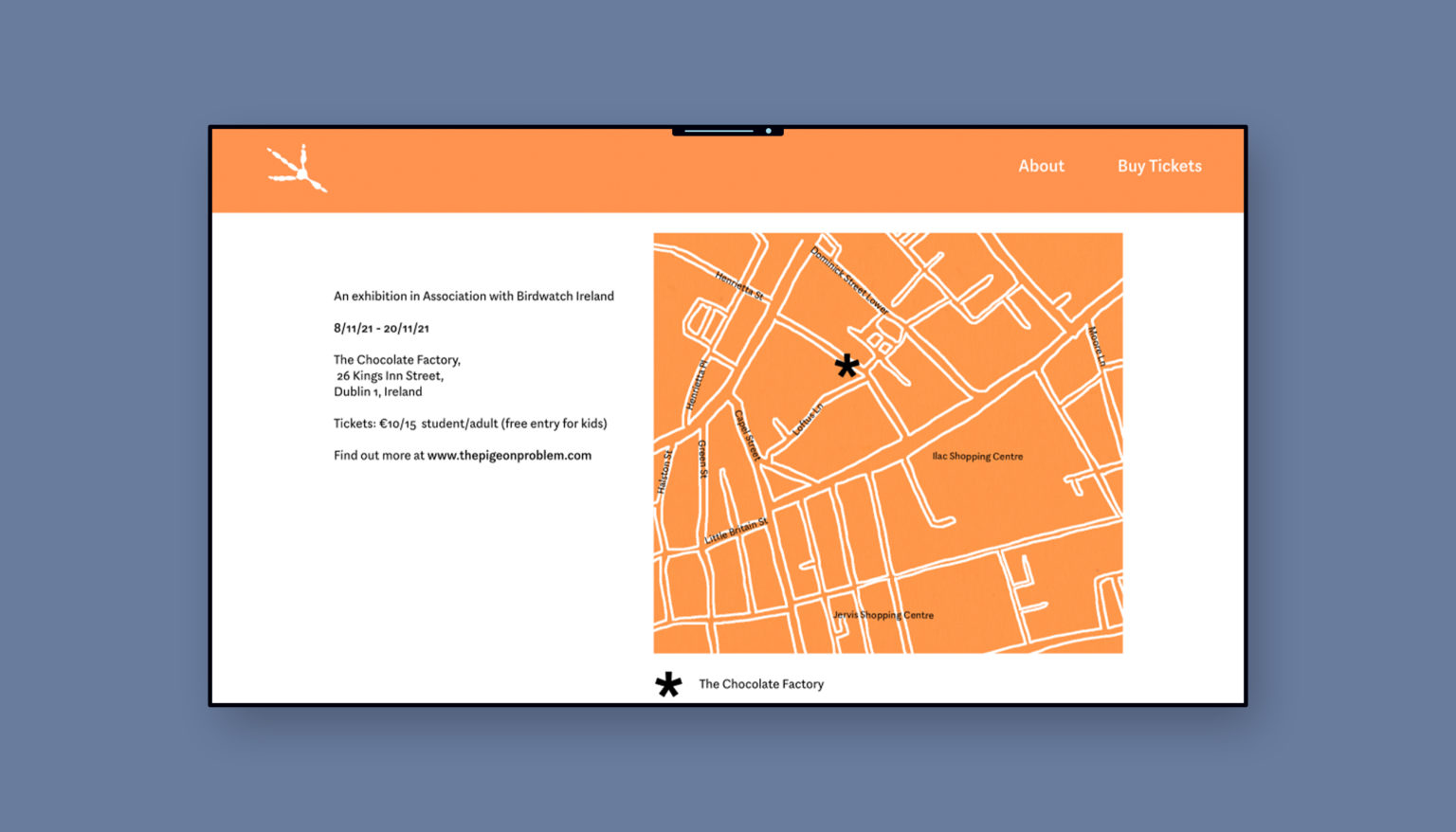Screen dimensions: 1456x832
Task: Click the 26 Kings Inn Street address line
Action: pos(390,376)
